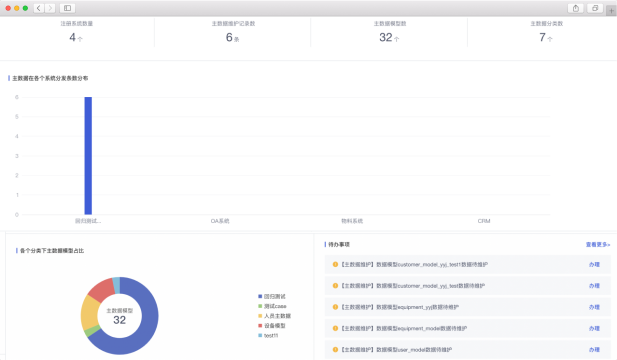This screenshot has height=360, width=617.
Task: Click the small green donut segment
Action: [92, 331]
